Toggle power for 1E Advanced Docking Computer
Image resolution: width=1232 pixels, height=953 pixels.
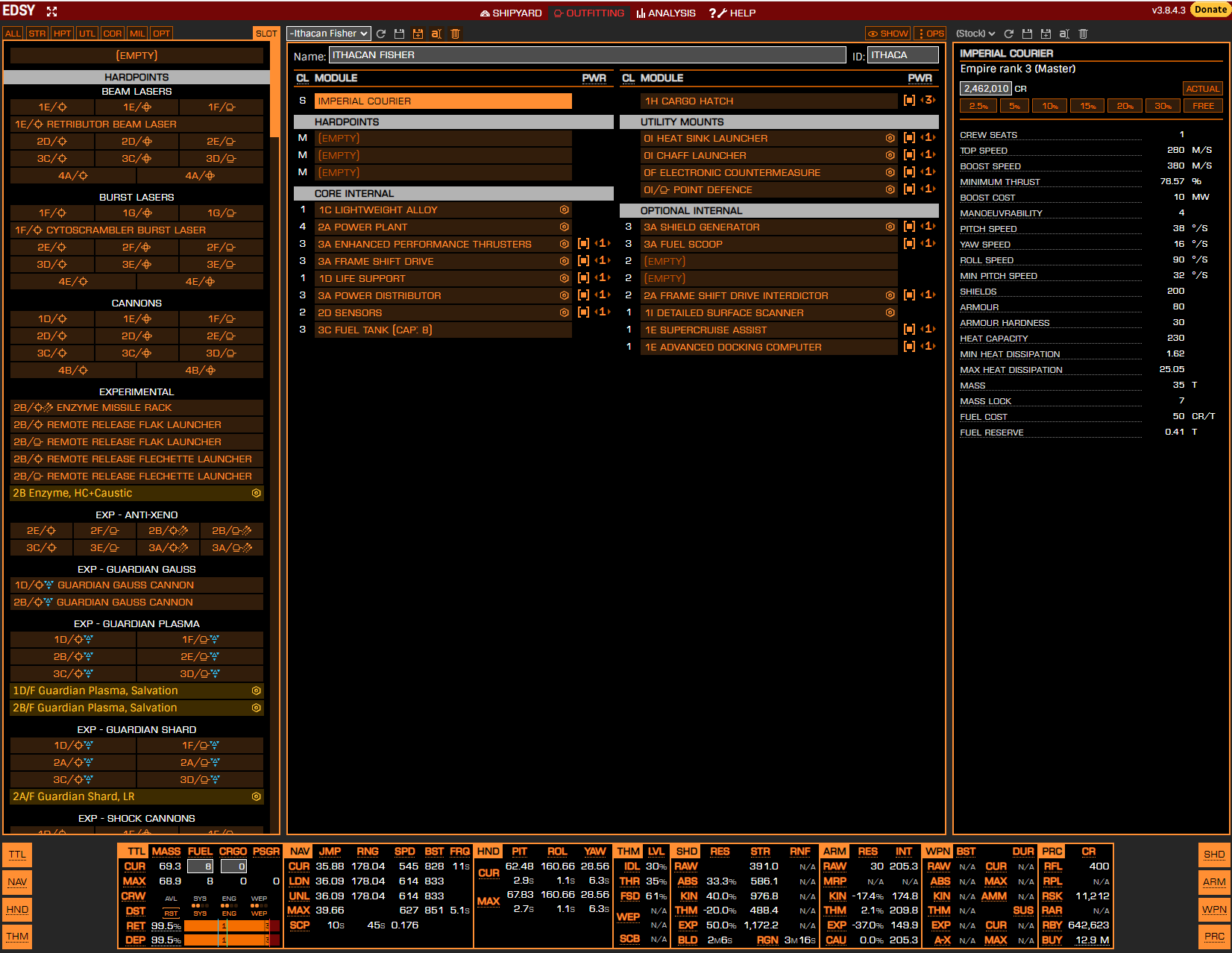(x=909, y=347)
